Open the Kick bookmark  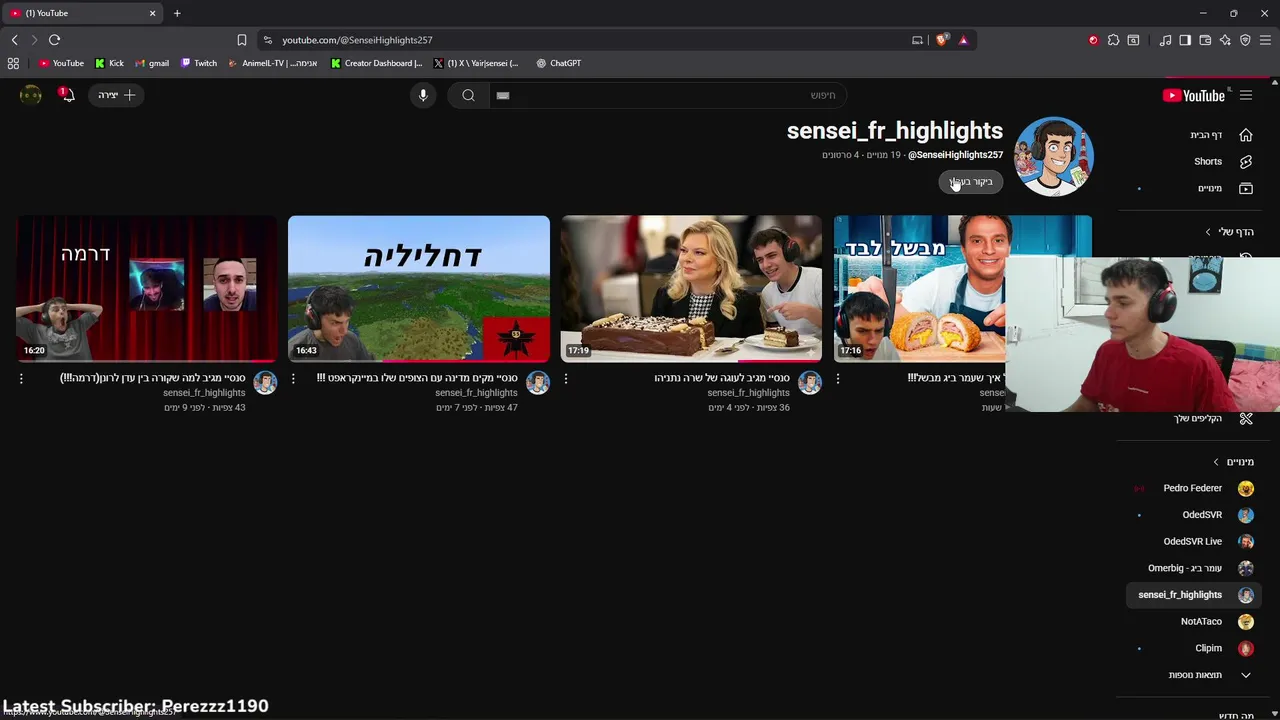click(109, 63)
